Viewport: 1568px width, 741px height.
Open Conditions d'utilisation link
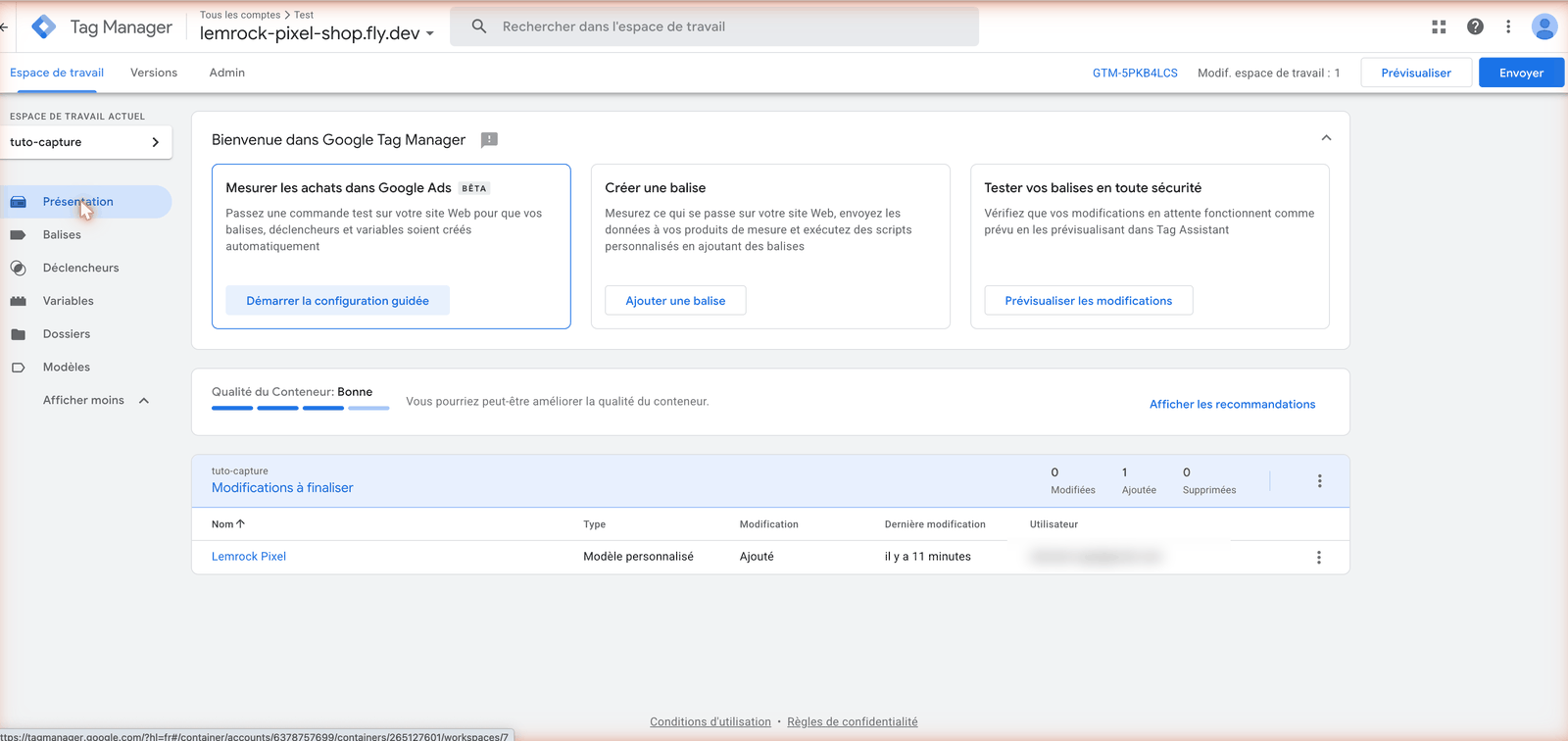[710, 722]
